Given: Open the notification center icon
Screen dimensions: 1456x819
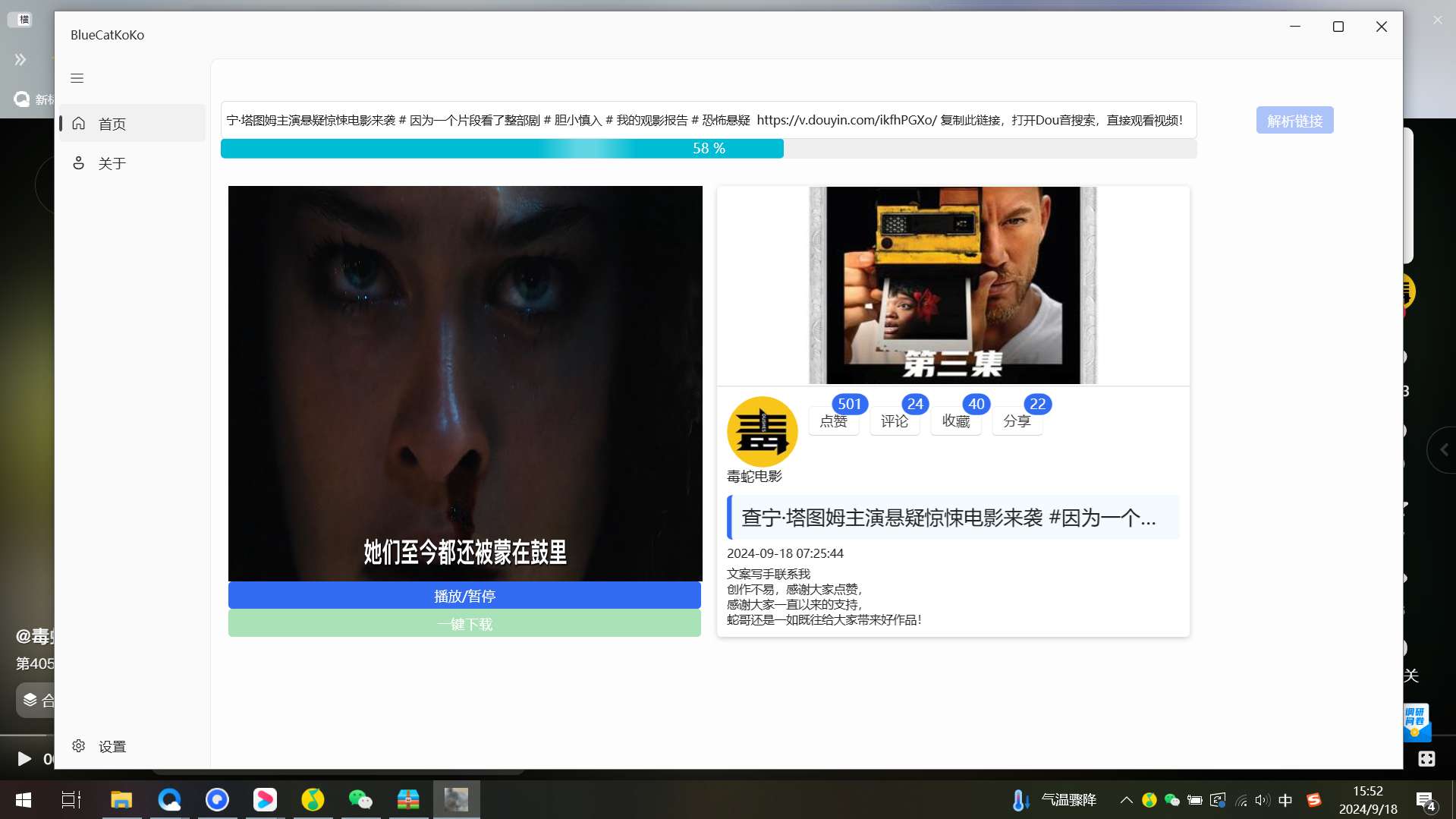Looking at the screenshot, I should 1426,801.
